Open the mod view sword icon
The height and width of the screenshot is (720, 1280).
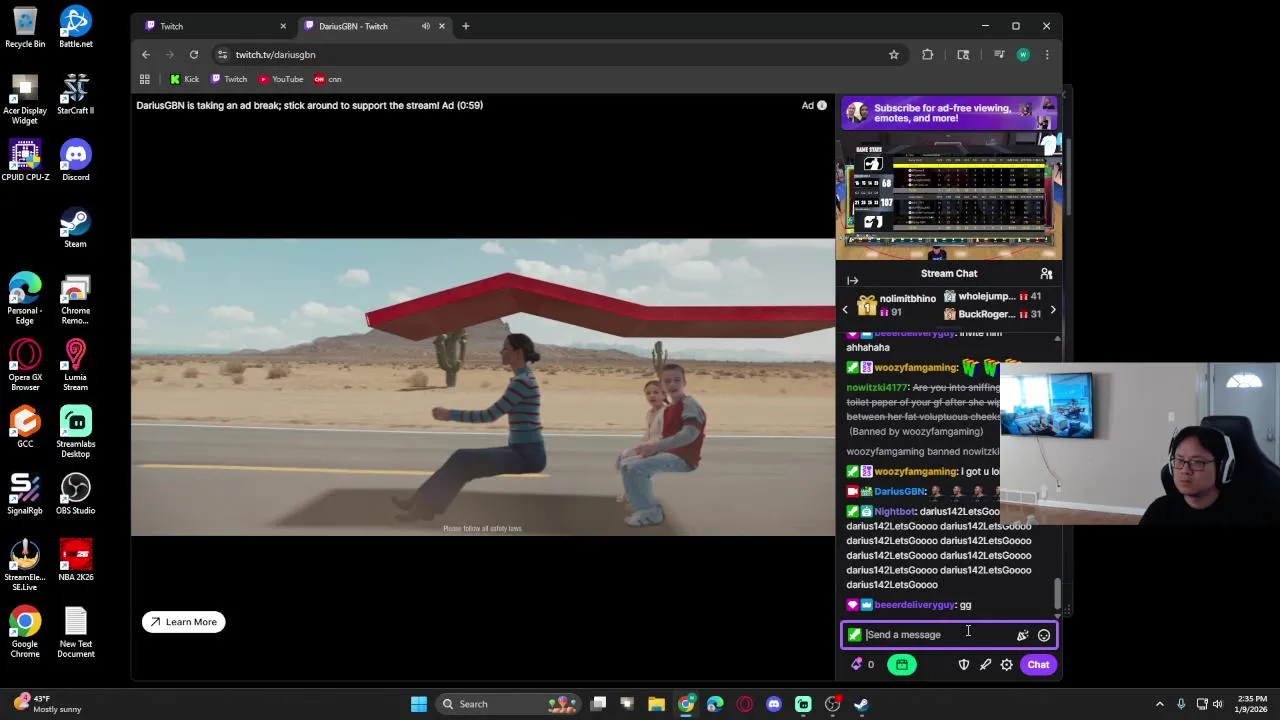(x=986, y=665)
